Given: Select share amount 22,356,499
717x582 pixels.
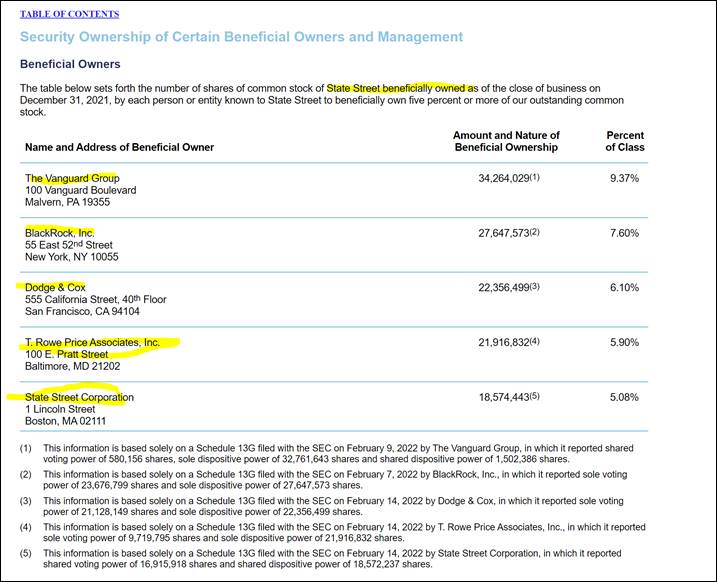Looking at the screenshot, I should click(504, 288).
